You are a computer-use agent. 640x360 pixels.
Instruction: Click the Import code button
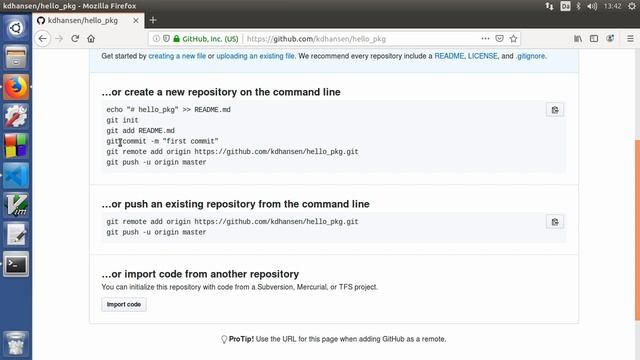[124, 304]
